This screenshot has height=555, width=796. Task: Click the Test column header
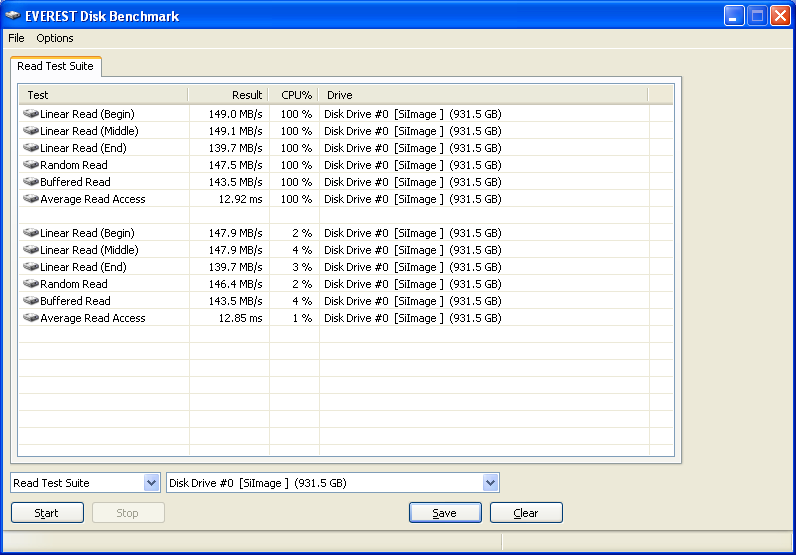click(x=103, y=95)
